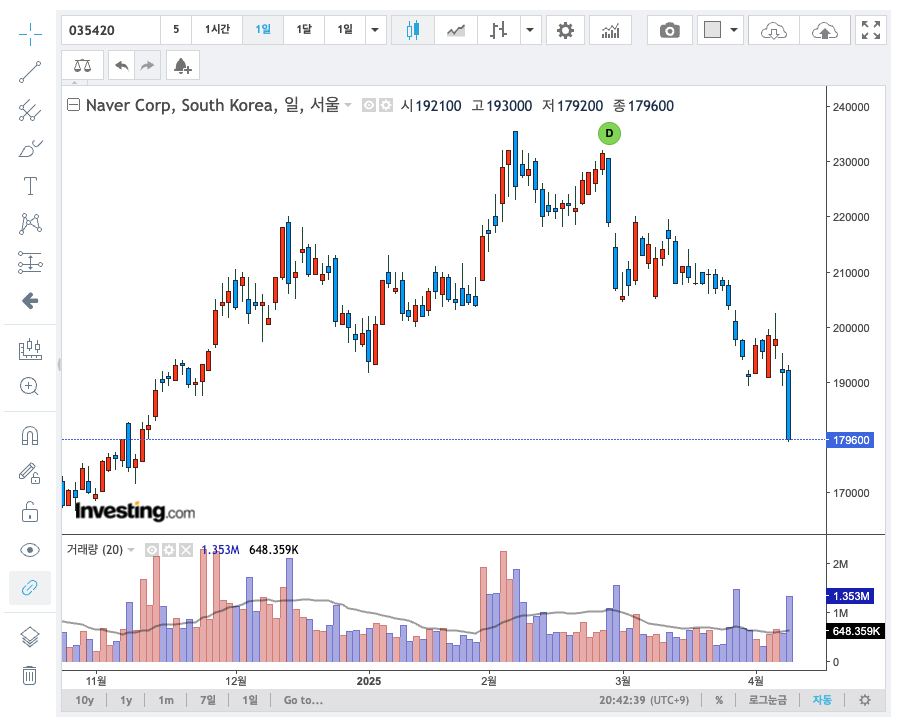
Task: Take a chart snapshot with camera
Action: (x=669, y=30)
